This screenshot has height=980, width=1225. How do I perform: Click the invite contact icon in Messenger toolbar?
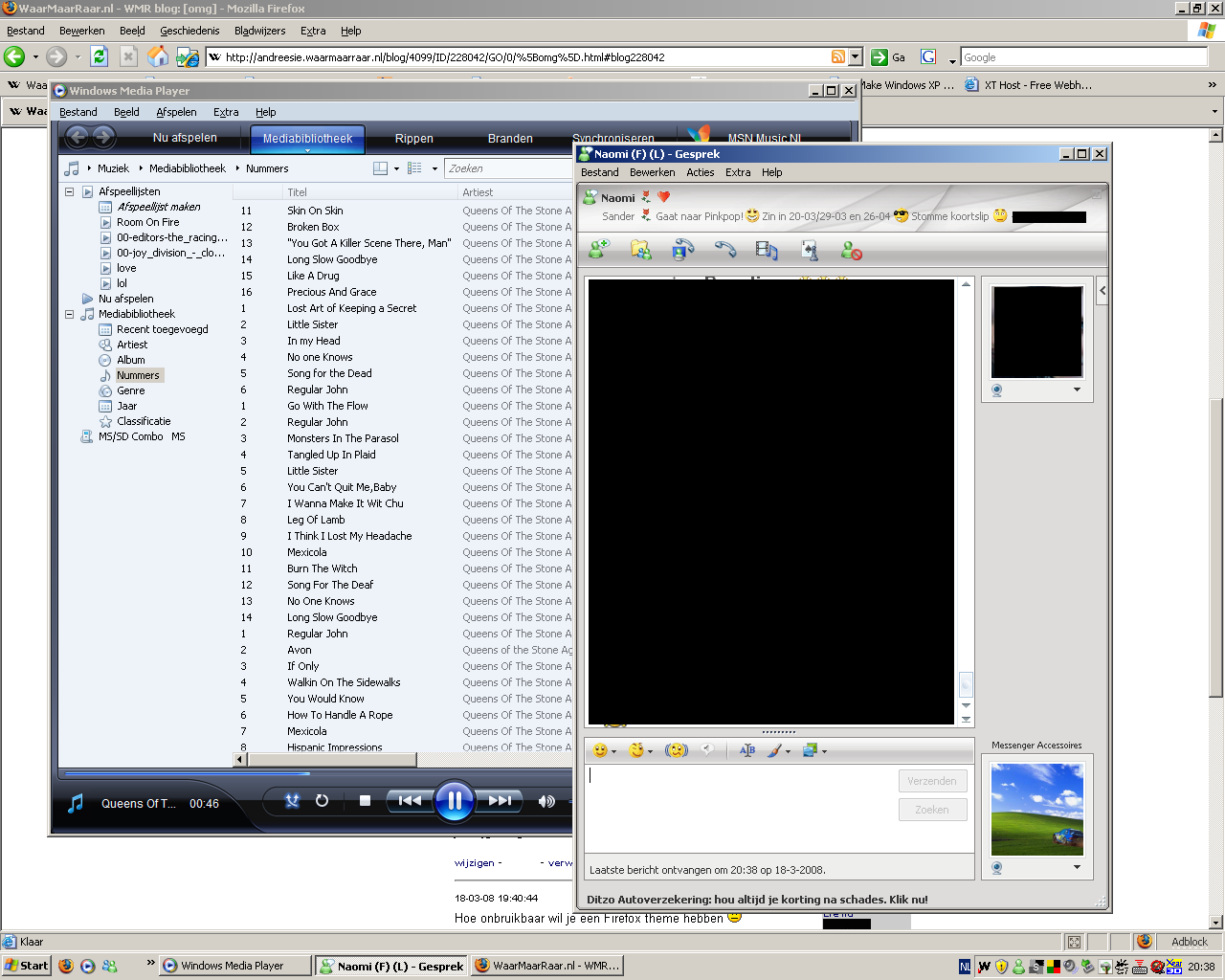click(600, 250)
